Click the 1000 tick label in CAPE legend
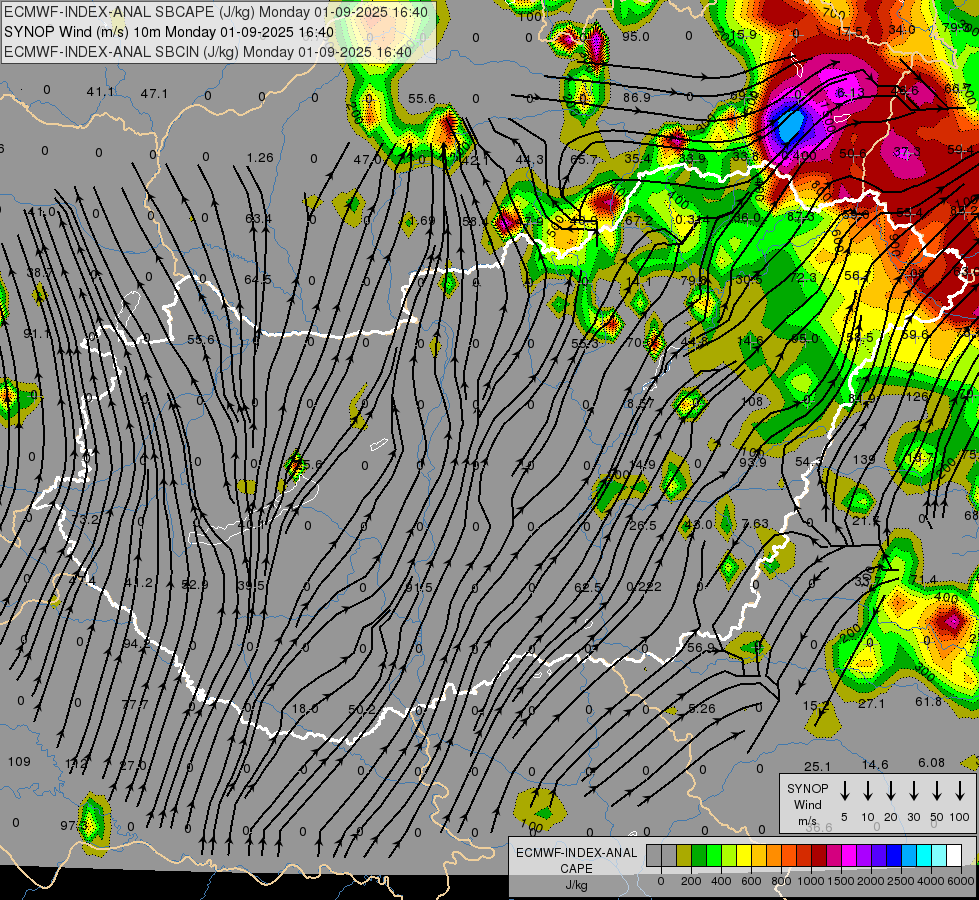Screen dimensions: 979x900 810,881
